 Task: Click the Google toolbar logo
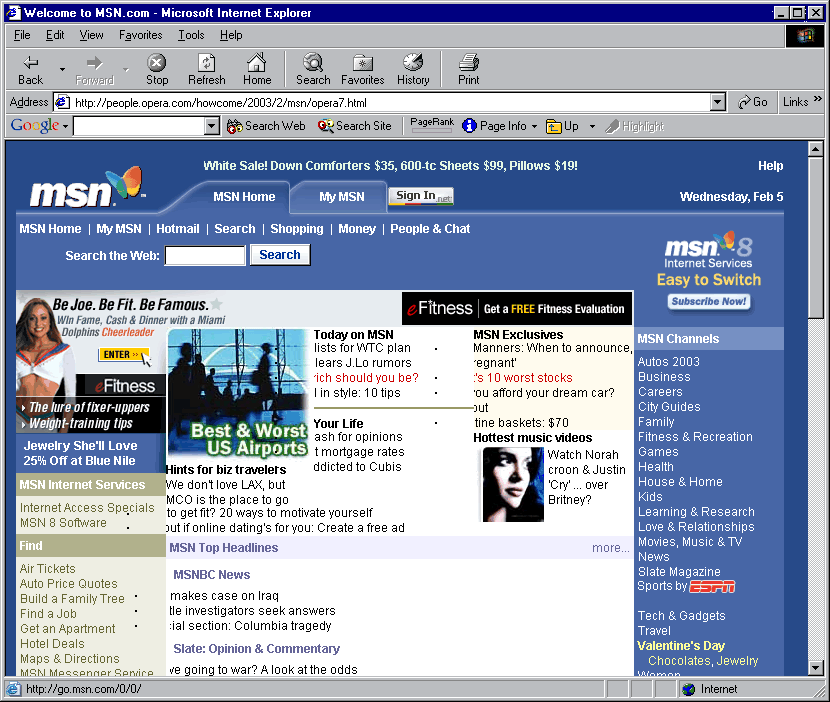click(35, 125)
